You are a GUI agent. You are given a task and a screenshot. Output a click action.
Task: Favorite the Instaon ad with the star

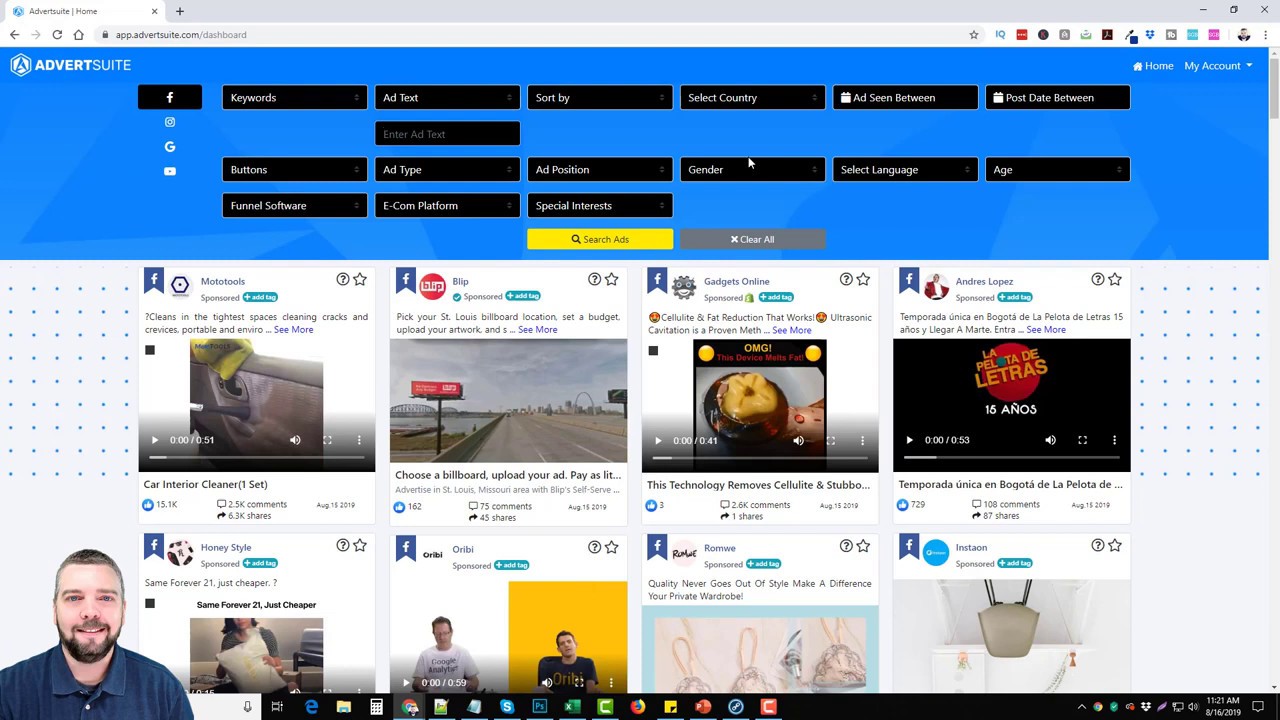pyautogui.click(x=1115, y=546)
